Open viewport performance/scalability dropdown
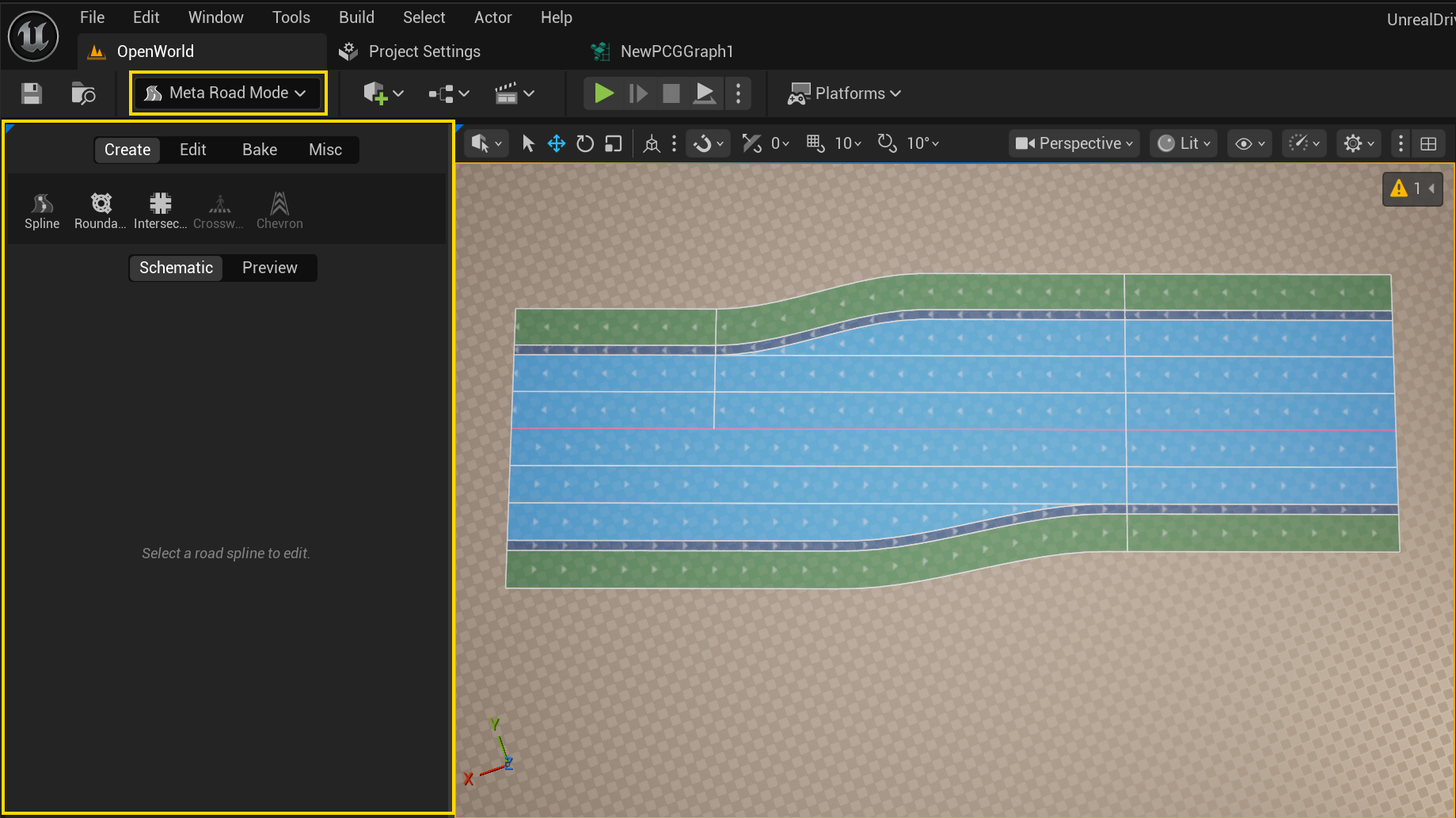The height and width of the screenshot is (818, 1456). 1304,143
